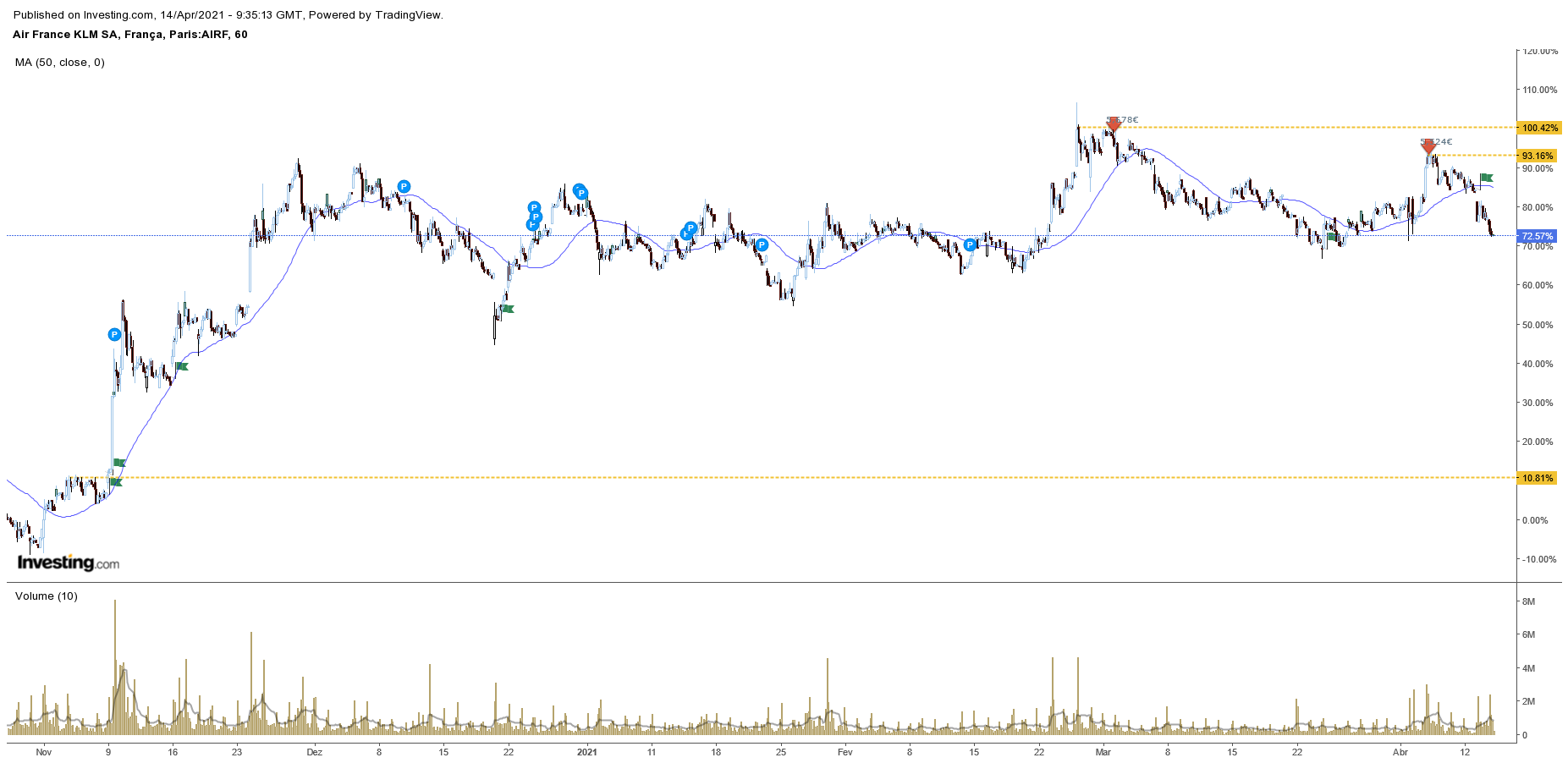
Task: Click the 100.42% yellow price label
Action: click(x=1540, y=128)
